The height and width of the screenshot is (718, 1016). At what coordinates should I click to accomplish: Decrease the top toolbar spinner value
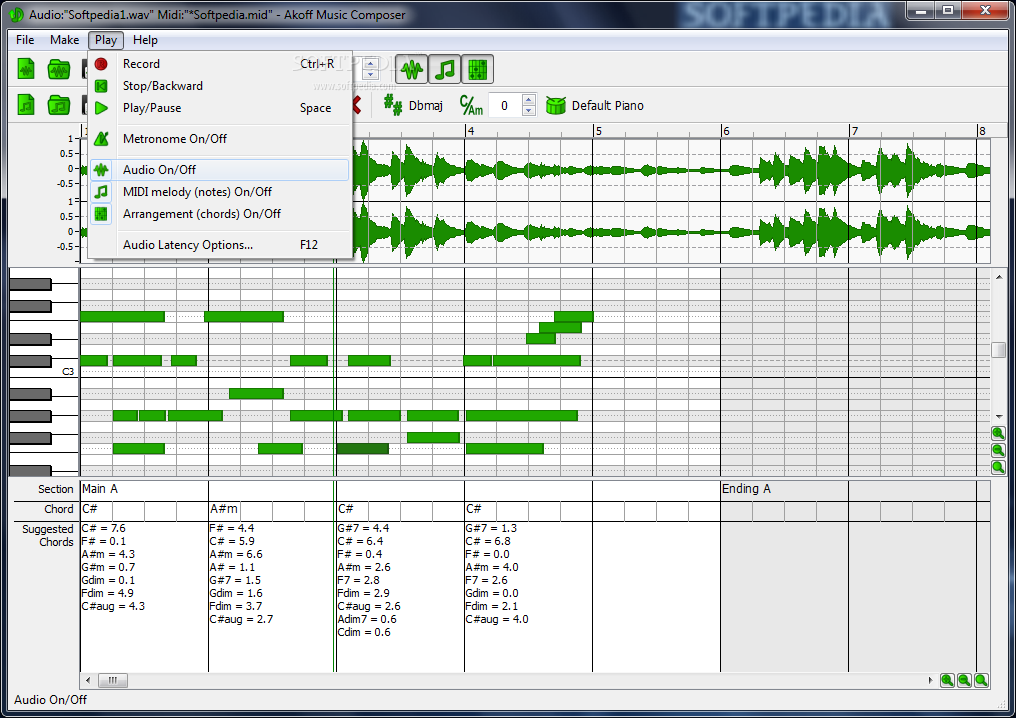pyautogui.click(x=371, y=74)
